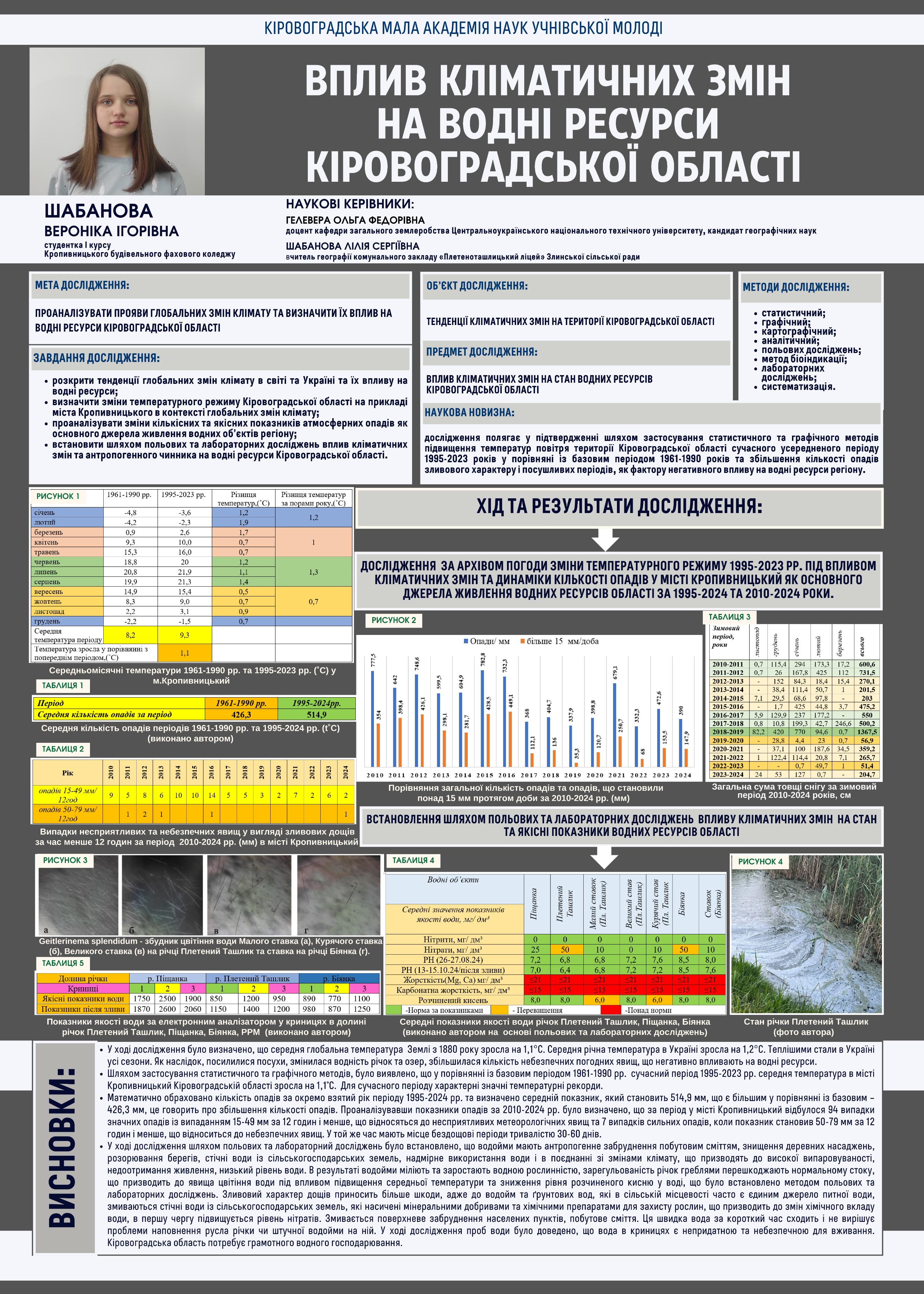Click the 'РИСУНОК 4' label

[760, 861]
